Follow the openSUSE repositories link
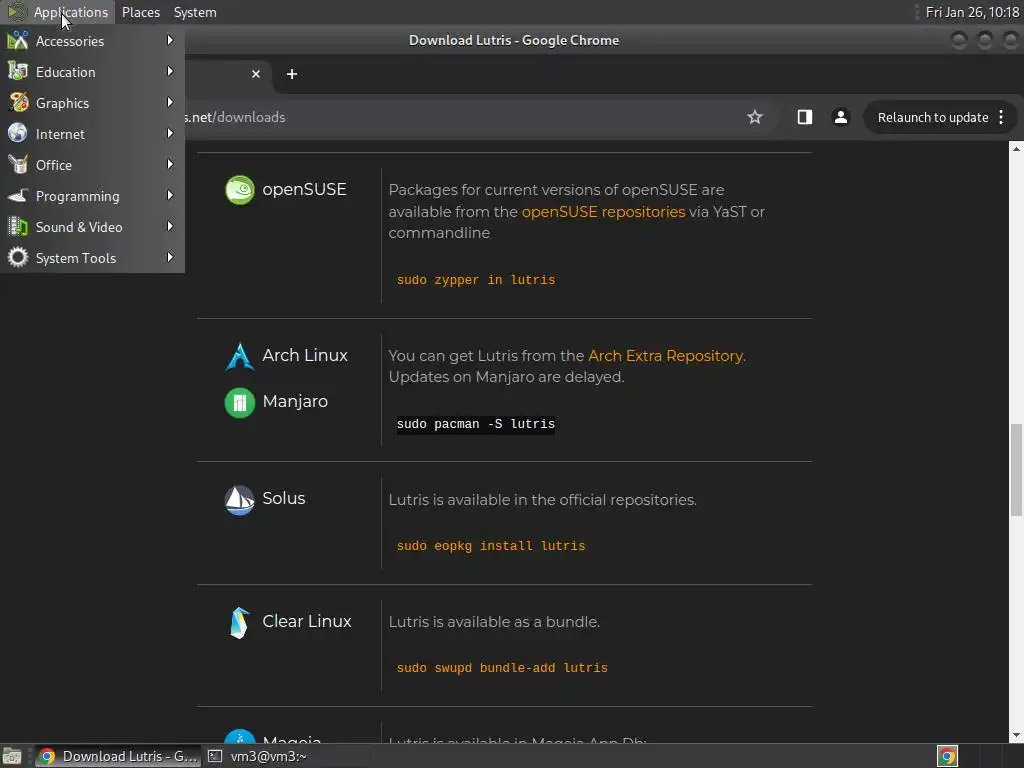Image resolution: width=1024 pixels, height=768 pixels. [603, 212]
